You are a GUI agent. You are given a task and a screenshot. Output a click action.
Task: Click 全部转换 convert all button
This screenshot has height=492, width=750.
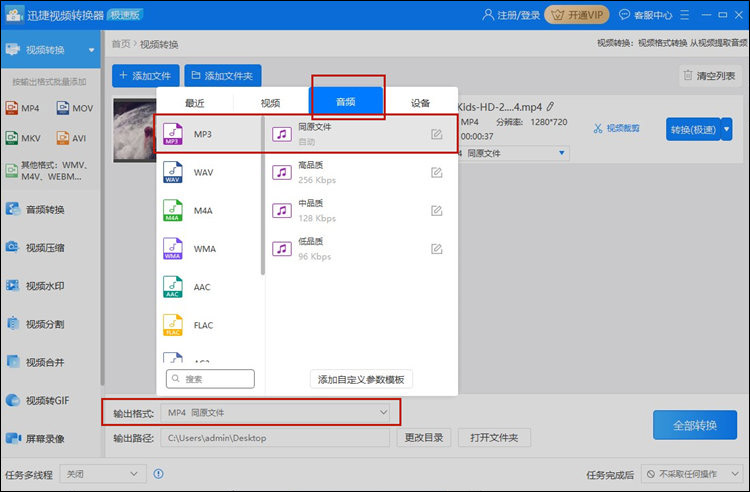695,425
